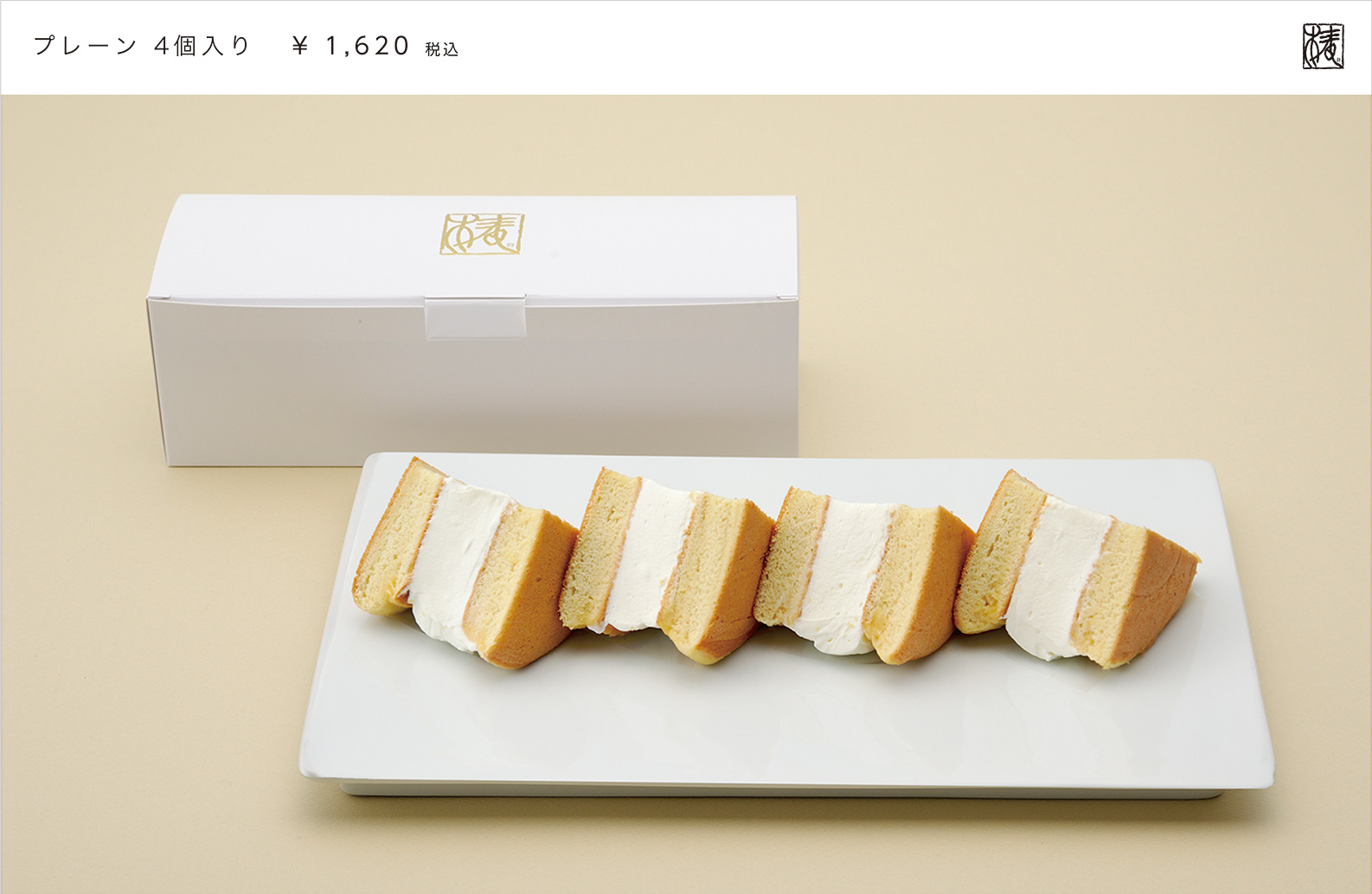Click the blank middle of white header bar

(865, 47)
